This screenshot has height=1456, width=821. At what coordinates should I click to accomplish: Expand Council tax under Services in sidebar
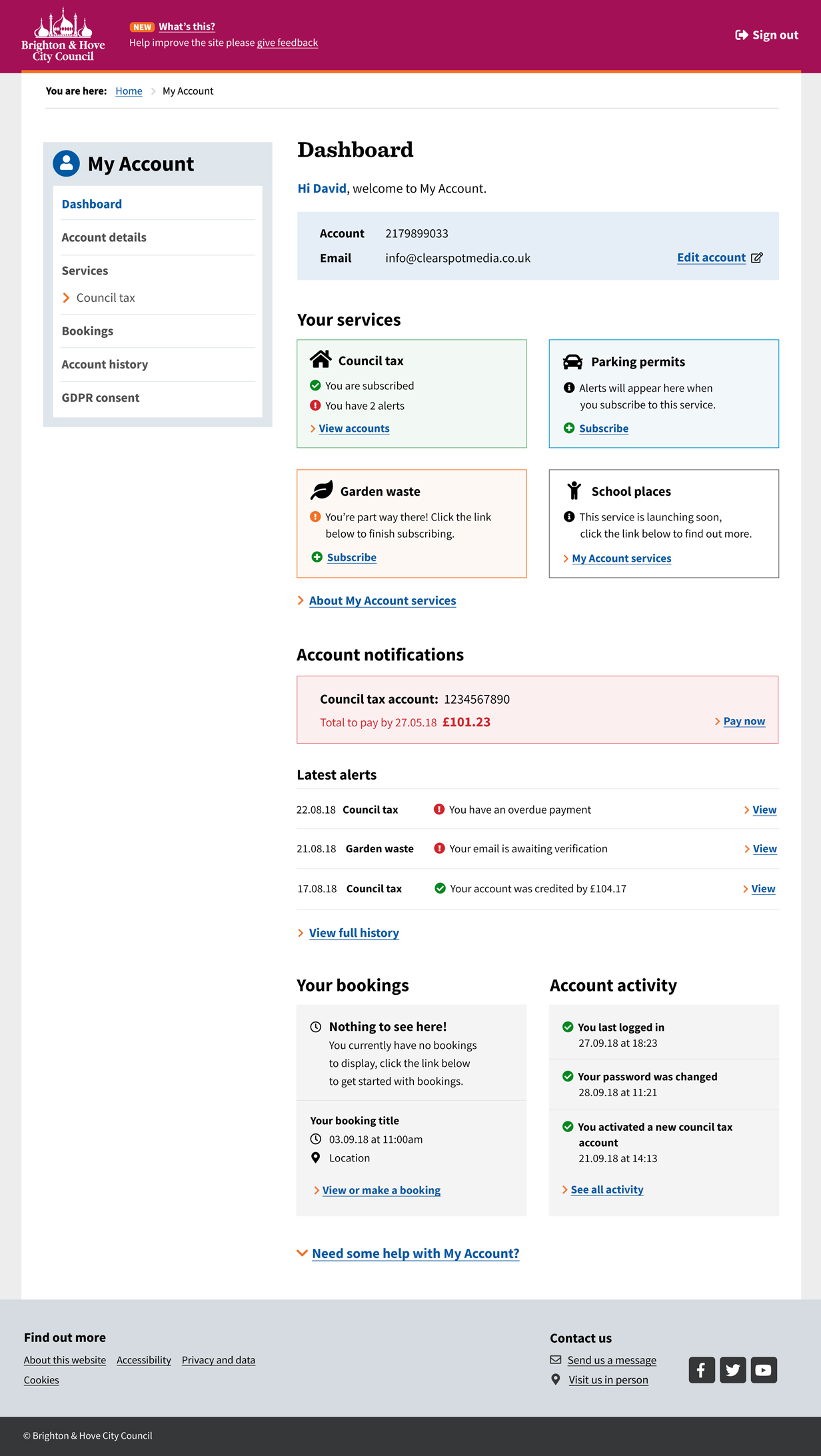(105, 298)
